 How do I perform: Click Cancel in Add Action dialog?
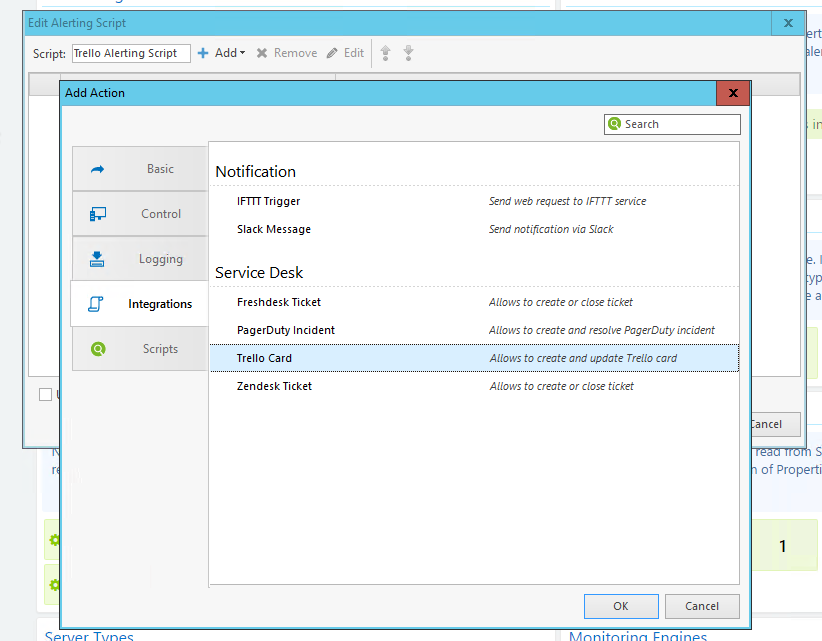click(702, 606)
